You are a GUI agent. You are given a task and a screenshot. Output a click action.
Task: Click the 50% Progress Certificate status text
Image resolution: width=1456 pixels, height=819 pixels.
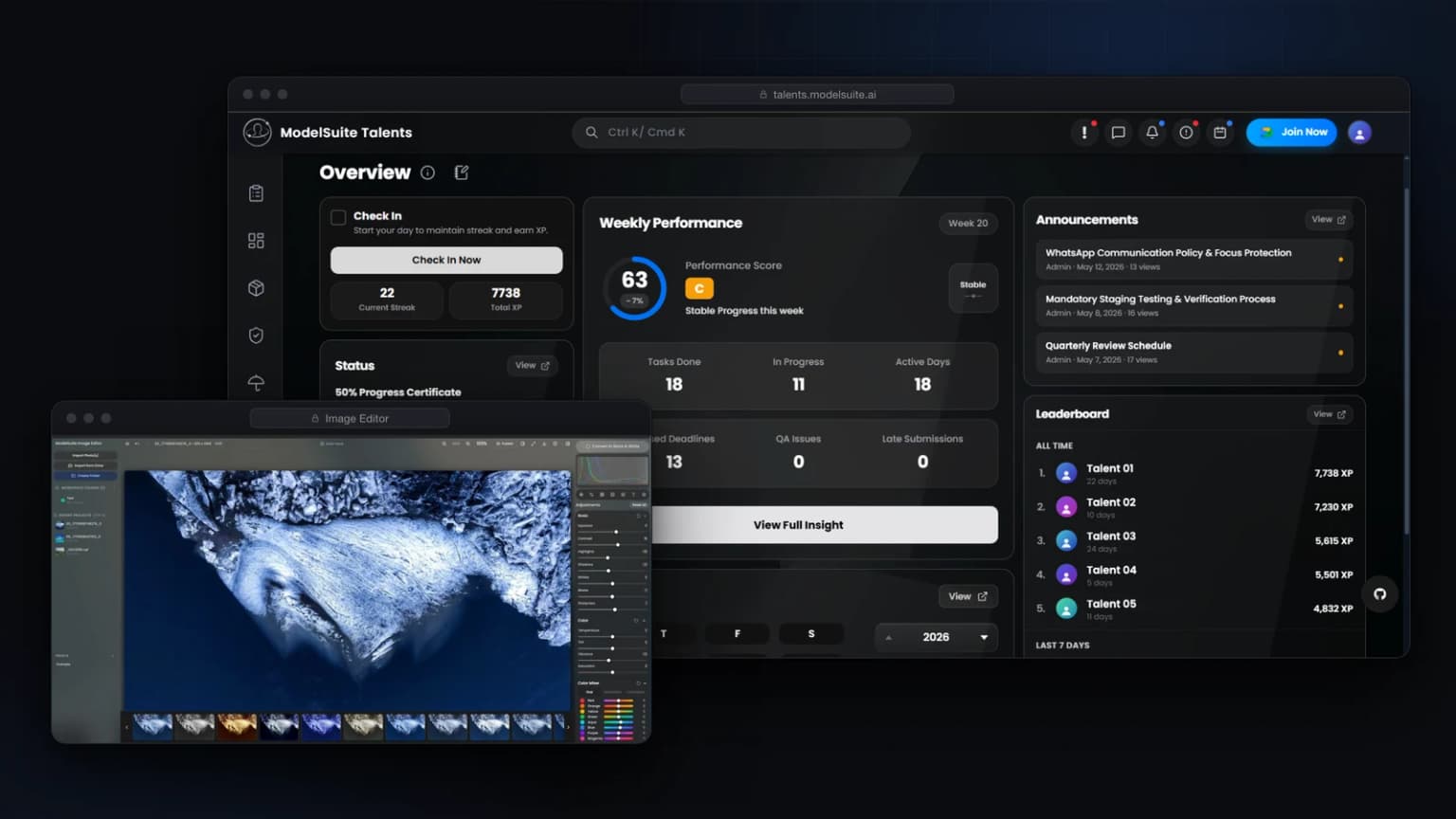(398, 392)
